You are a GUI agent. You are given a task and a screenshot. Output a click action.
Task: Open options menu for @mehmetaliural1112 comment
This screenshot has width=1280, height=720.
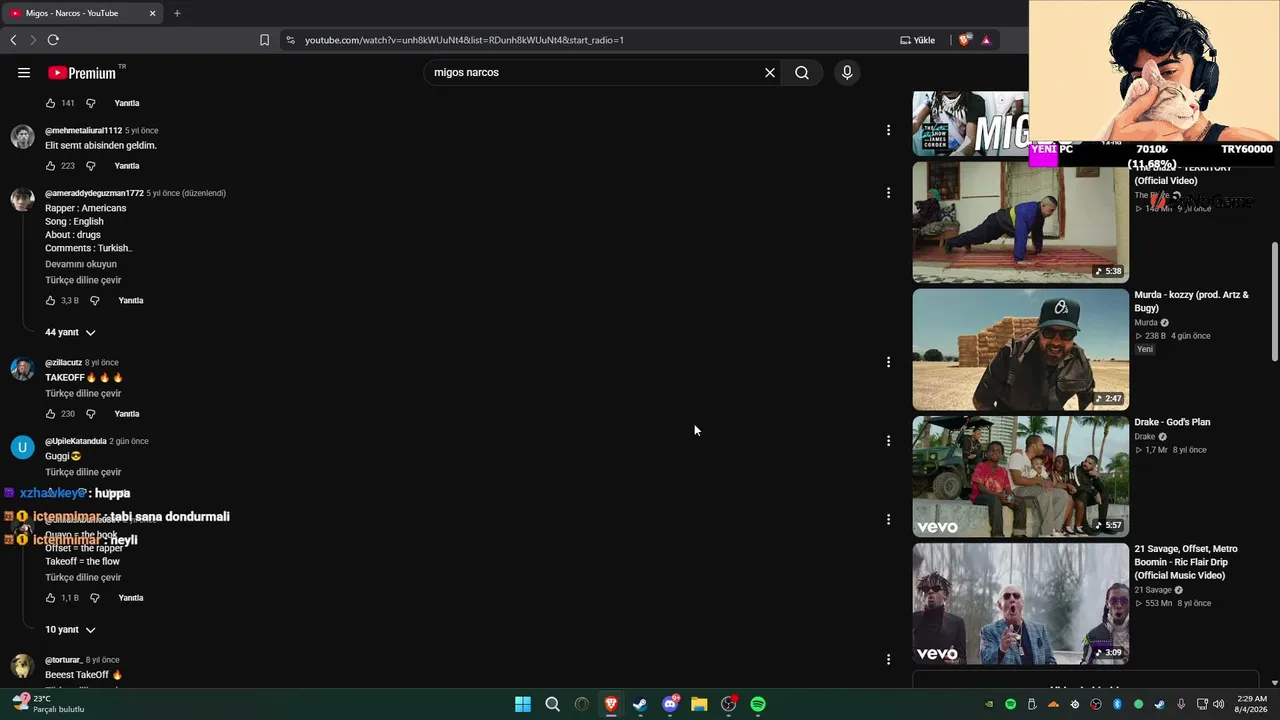coord(888,130)
